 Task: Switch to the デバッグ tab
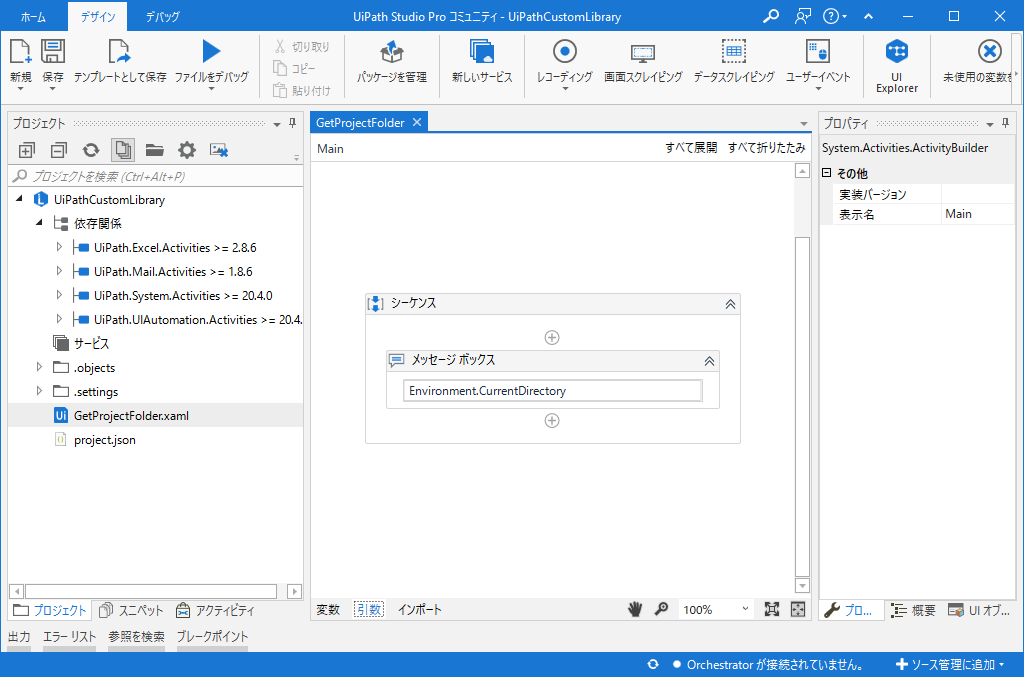point(162,17)
